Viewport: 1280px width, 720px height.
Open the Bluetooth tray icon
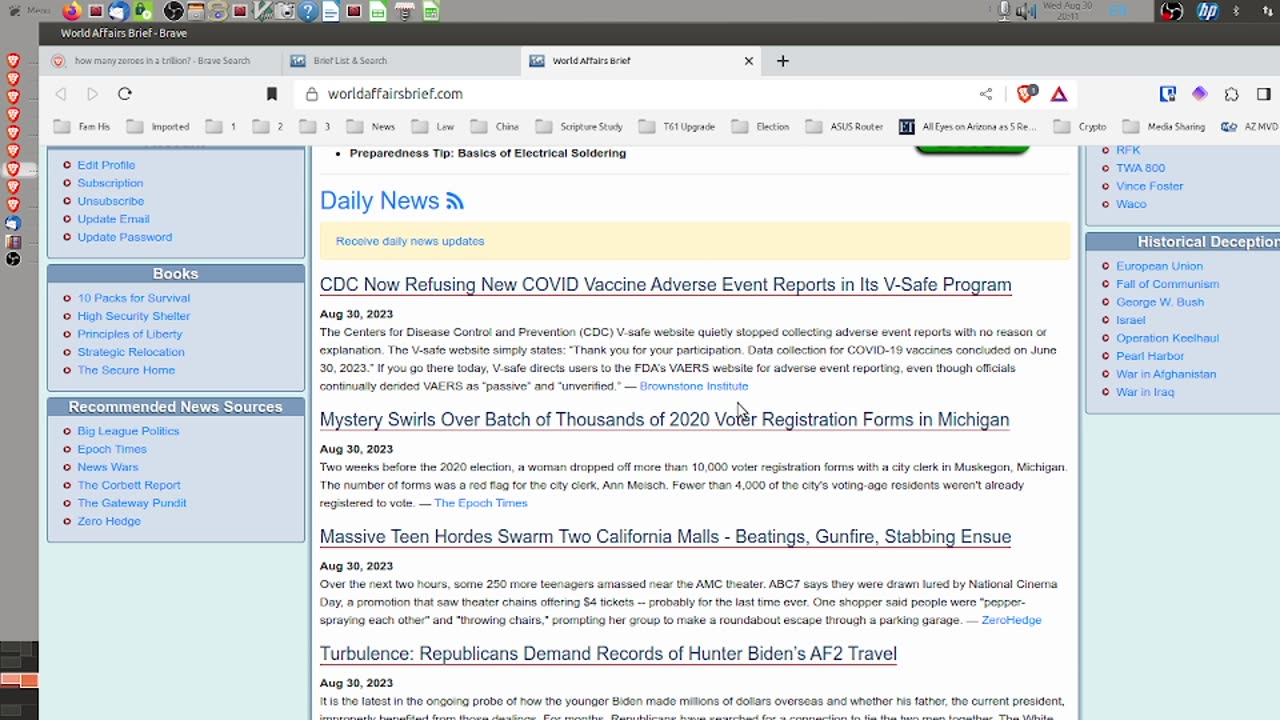click(1236, 11)
